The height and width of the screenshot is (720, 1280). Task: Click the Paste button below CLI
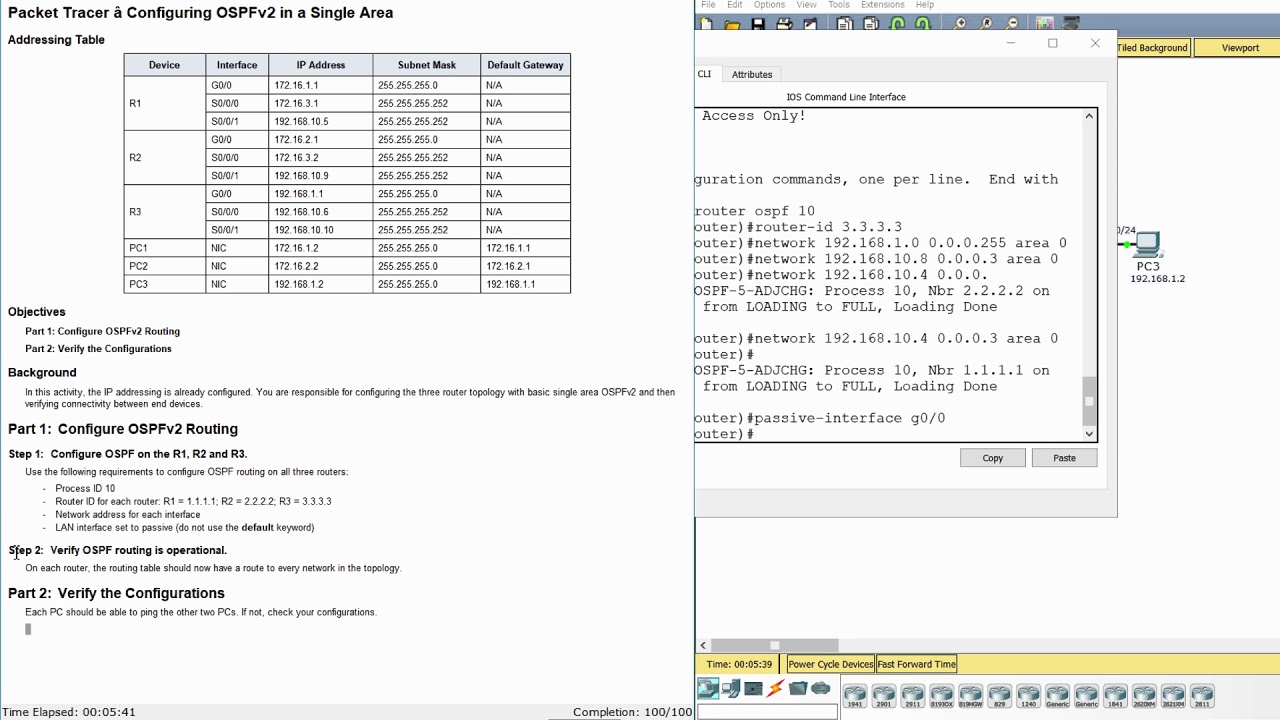click(1064, 458)
